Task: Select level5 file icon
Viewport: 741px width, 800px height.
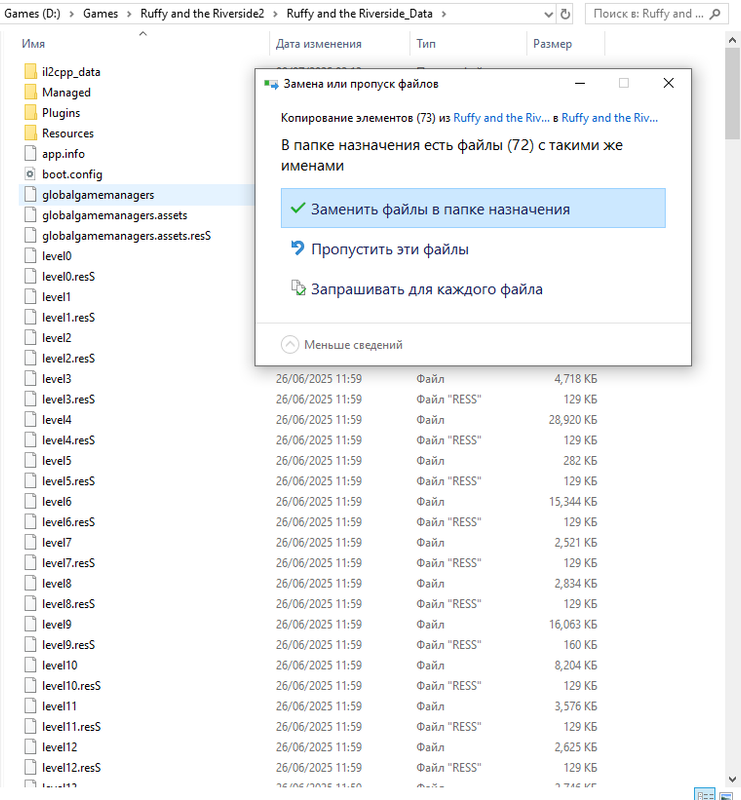Action: point(31,460)
